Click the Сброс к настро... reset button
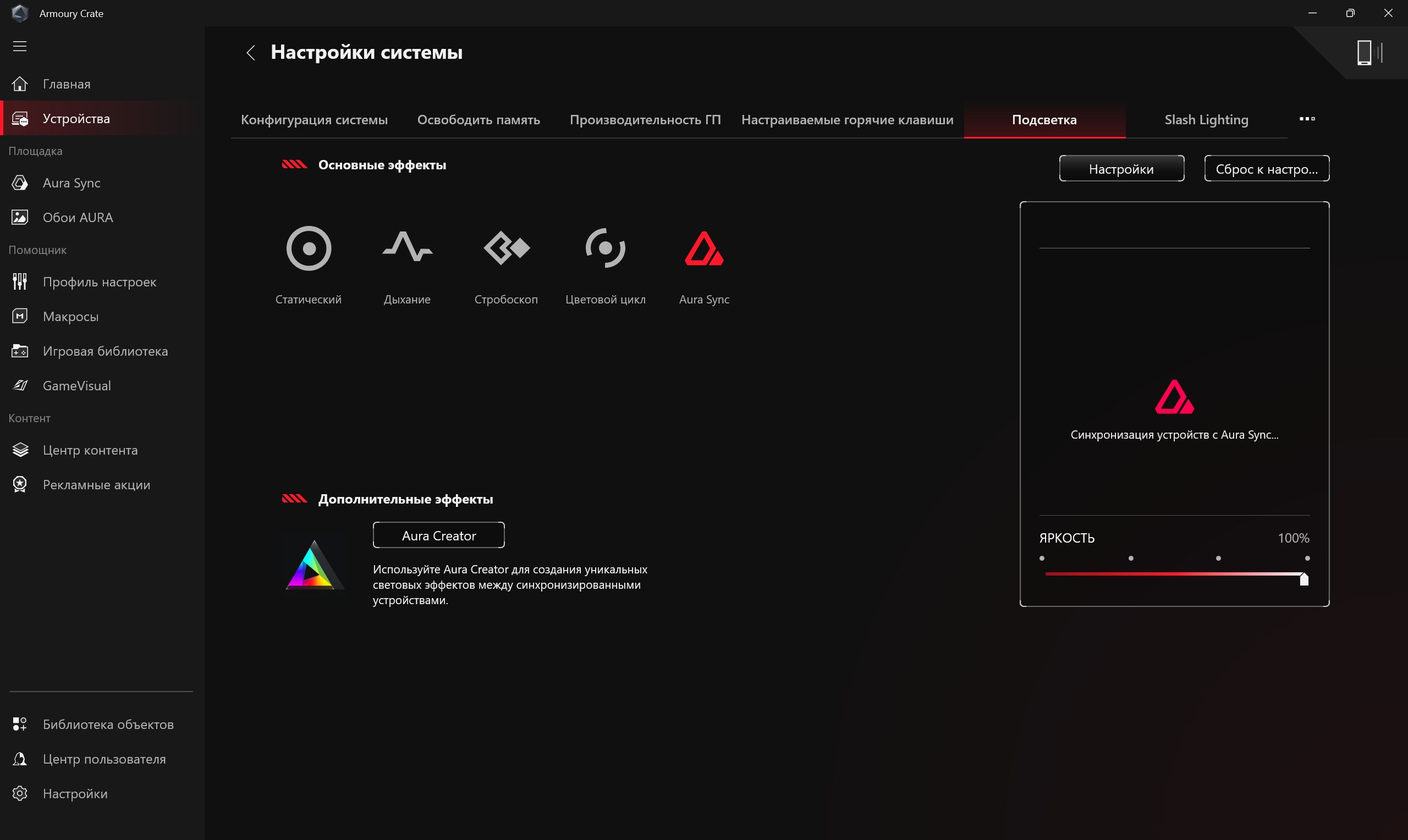 (1267, 169)
